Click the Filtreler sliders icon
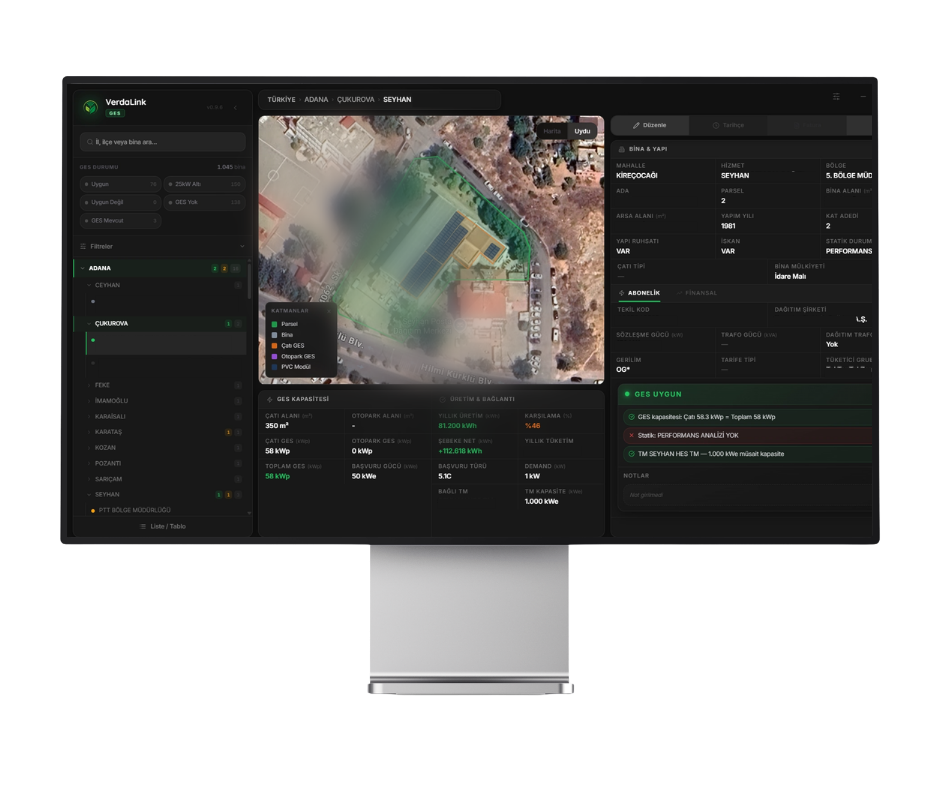This screenshot has height=788, width=940. 83,246
